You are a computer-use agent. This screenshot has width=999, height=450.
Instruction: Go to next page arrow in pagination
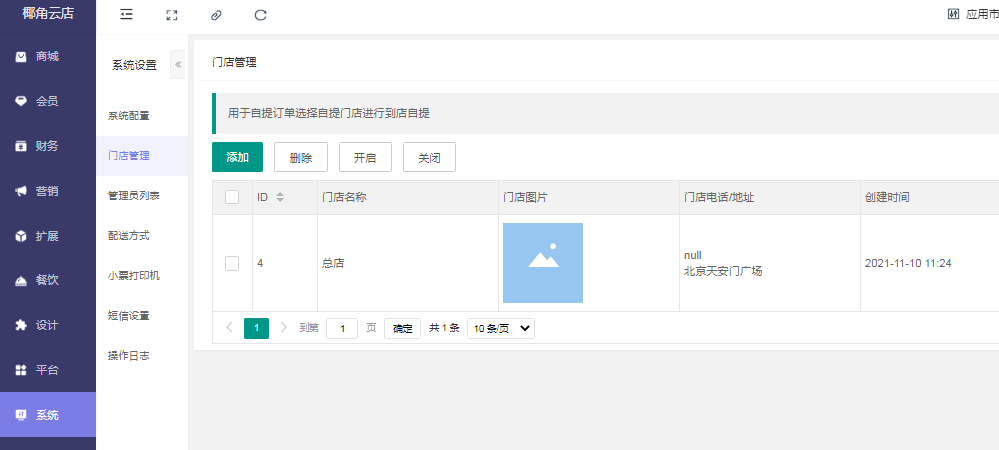[284, 327]
